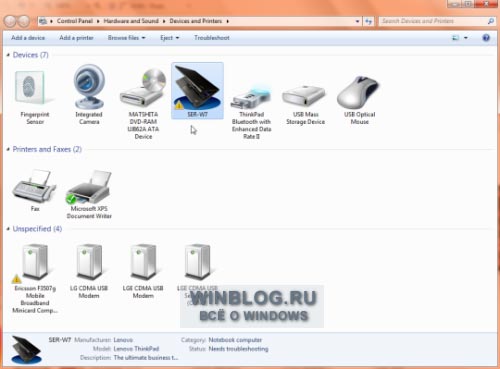This screenshot has height=369, width=500.
Task: Select the Integrated Camera device icon
Action: (89, 86)
